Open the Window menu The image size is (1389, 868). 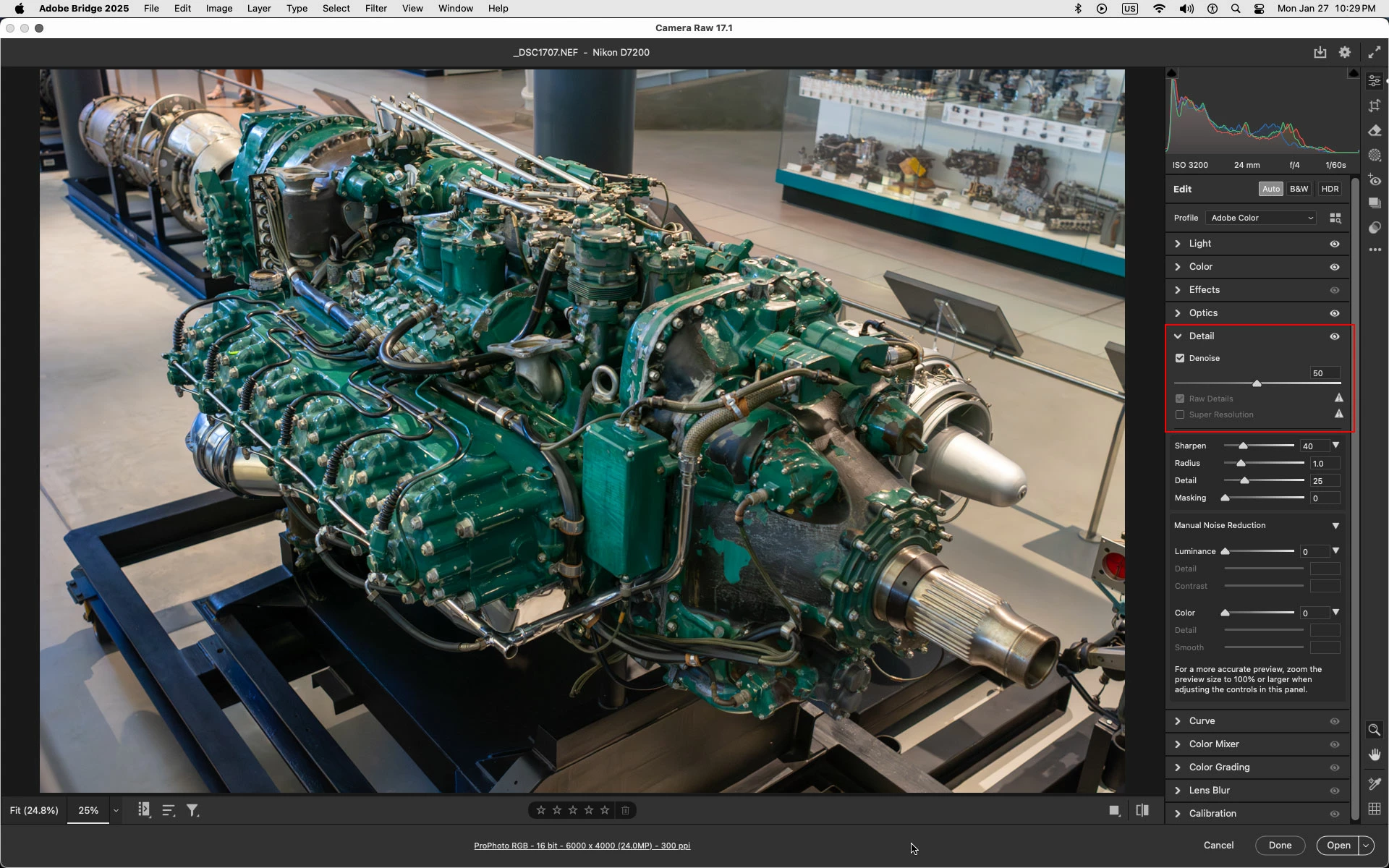(x=455, y=9)
